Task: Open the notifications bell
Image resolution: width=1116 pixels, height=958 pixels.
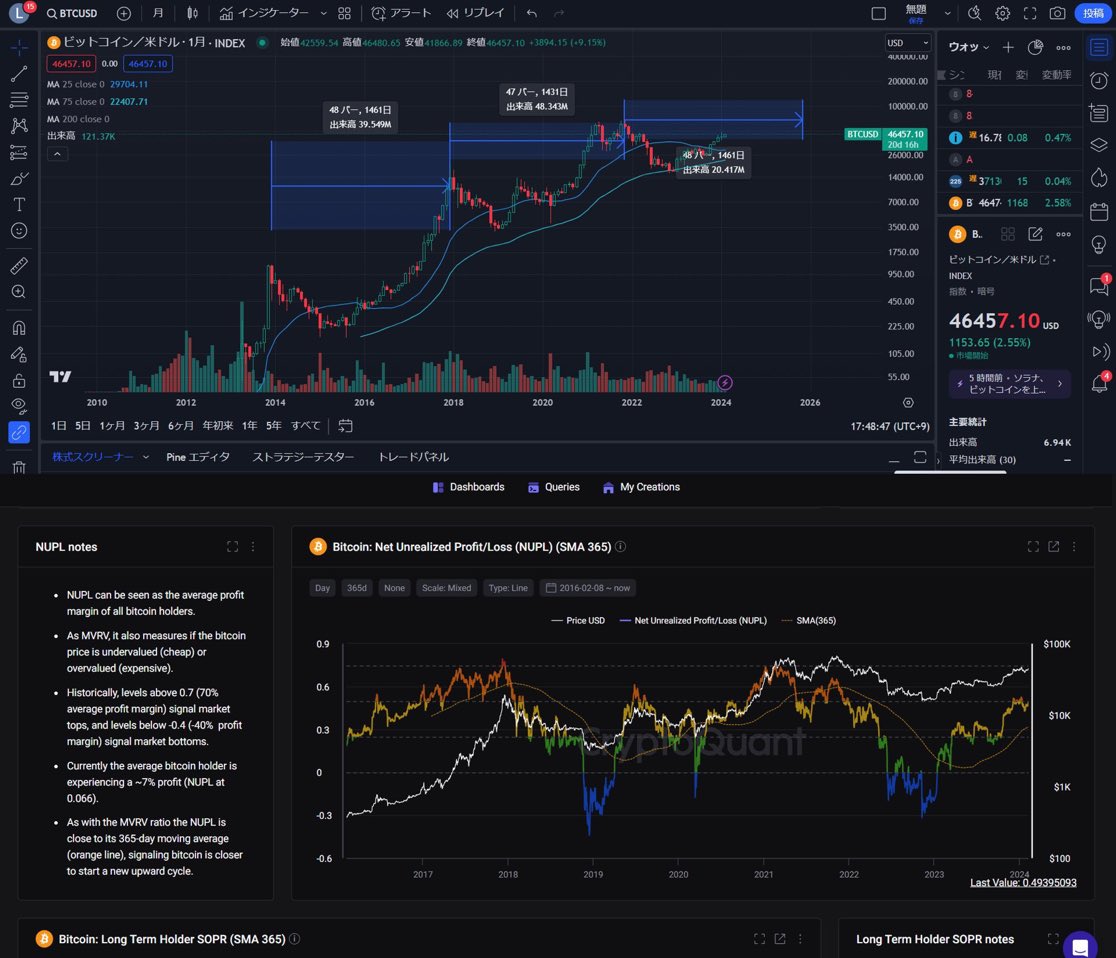Action: [1099, 384]
